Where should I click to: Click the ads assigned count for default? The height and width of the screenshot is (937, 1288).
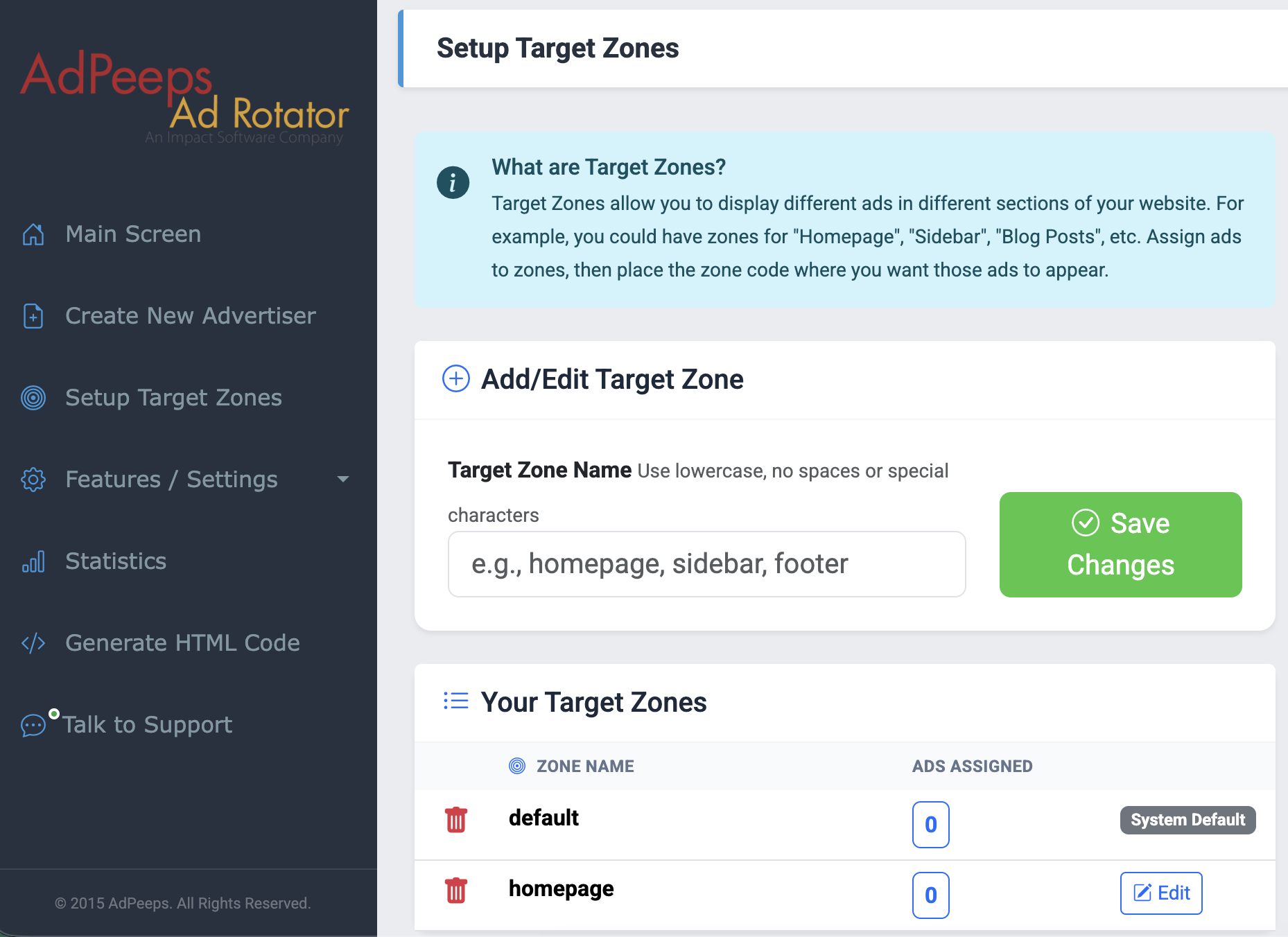[930, 825]
